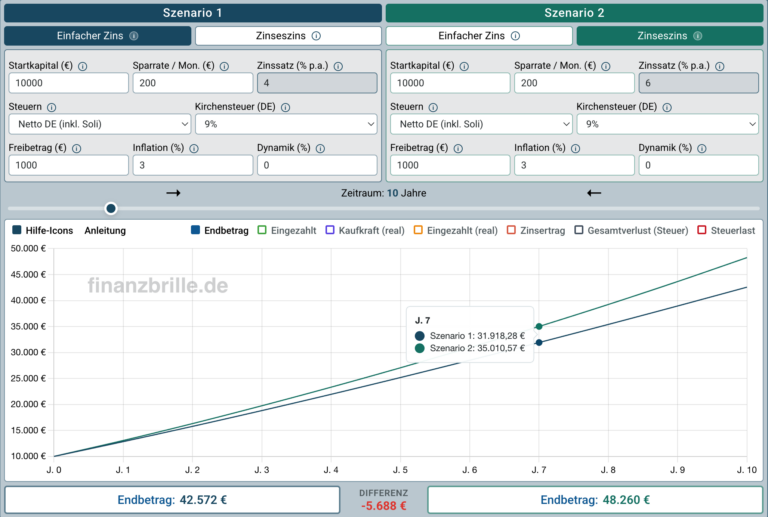Click info icon beside Scenario 2 Inflation
This screenshot has height=517, width=768.
coord(576,148)
